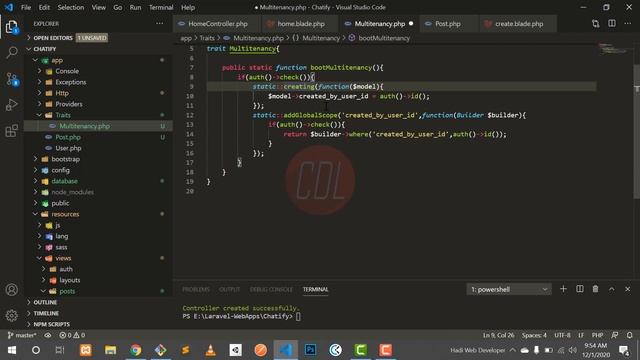Expand the Open Editors section
The image size is (640, 360).
[98, 38]
